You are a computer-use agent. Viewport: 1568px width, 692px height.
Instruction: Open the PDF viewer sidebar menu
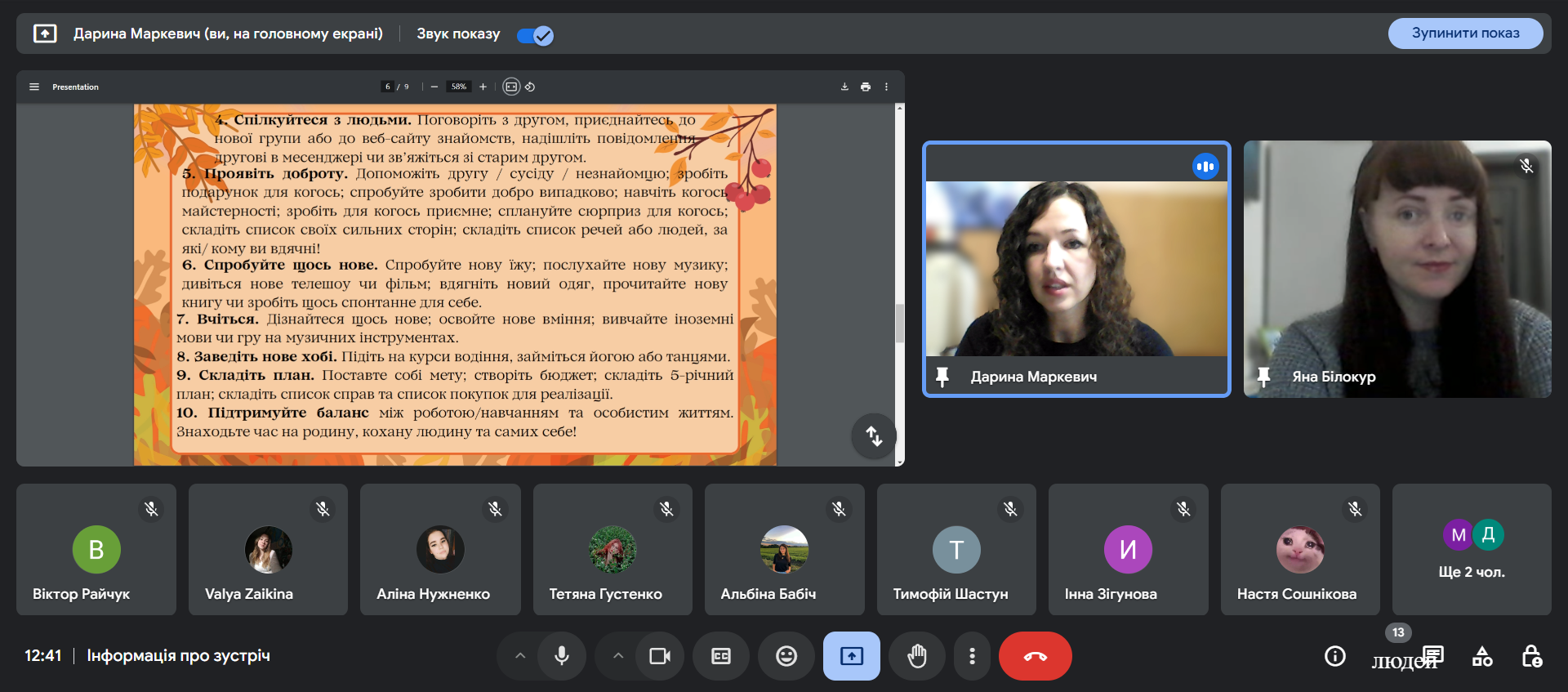(x=34, y=87)
